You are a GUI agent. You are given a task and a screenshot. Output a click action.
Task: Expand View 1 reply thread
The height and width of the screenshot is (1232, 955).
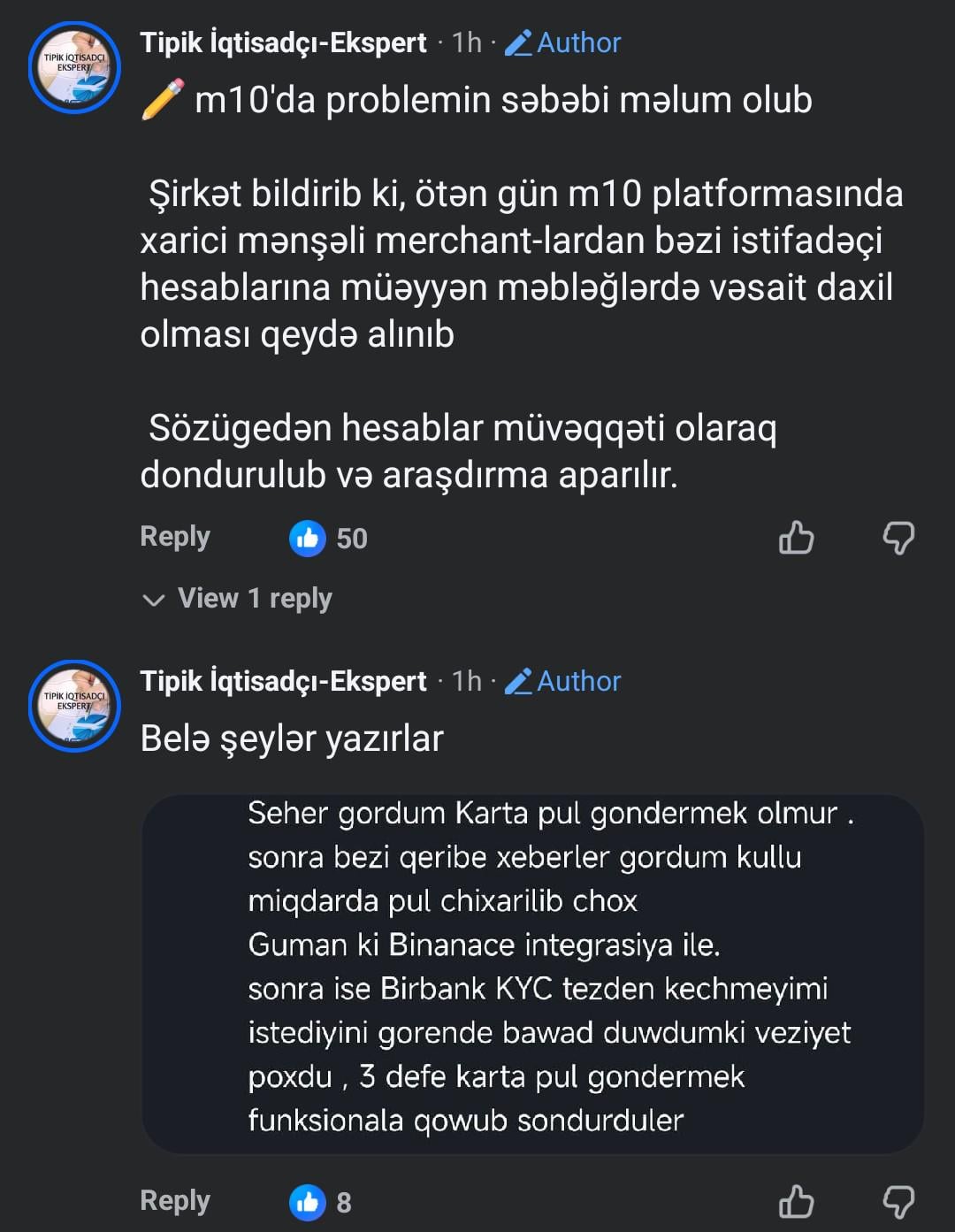255,599
